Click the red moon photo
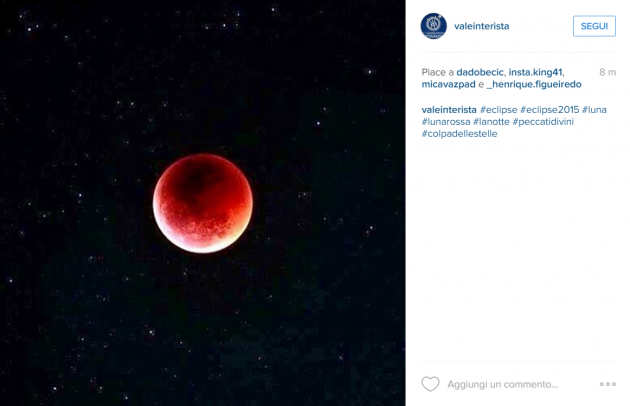 [x=202, y=203]
